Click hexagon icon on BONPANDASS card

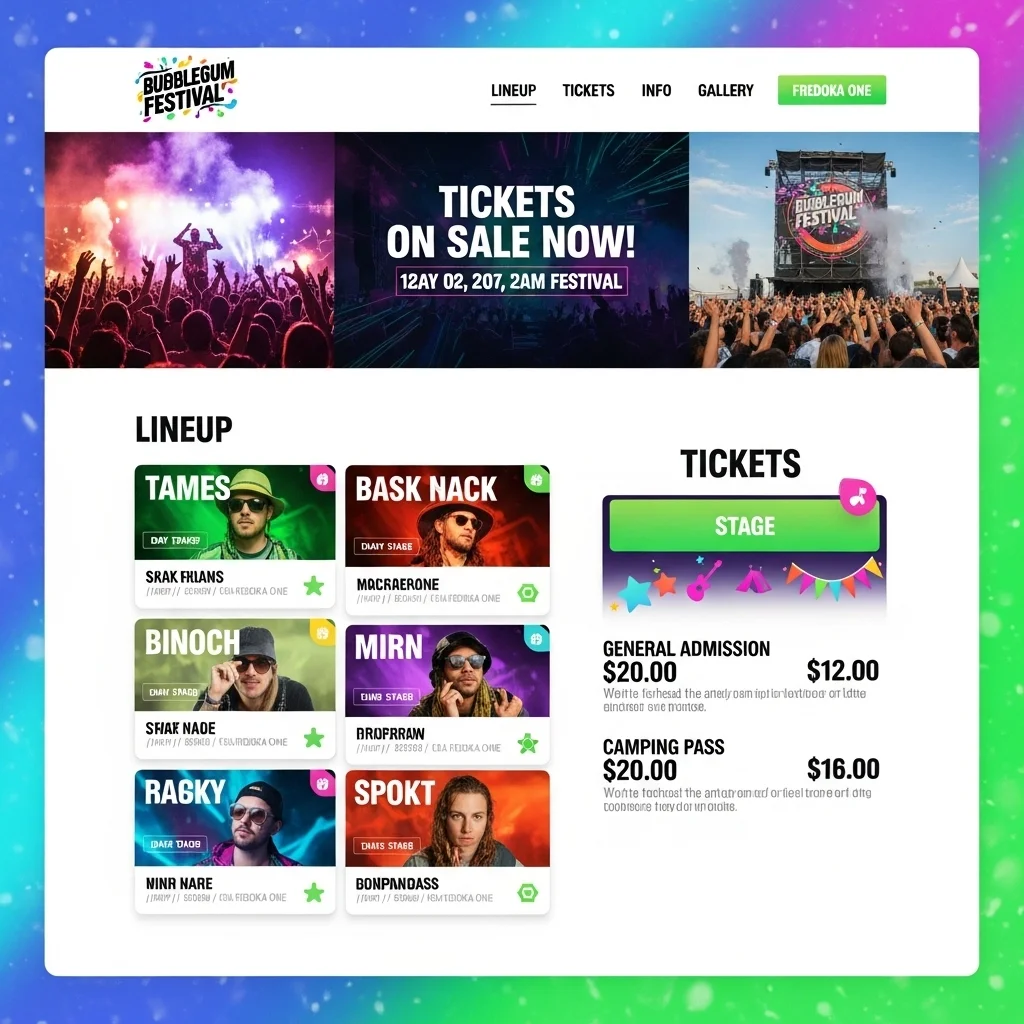pyautogui.click(x=528, y=893)
